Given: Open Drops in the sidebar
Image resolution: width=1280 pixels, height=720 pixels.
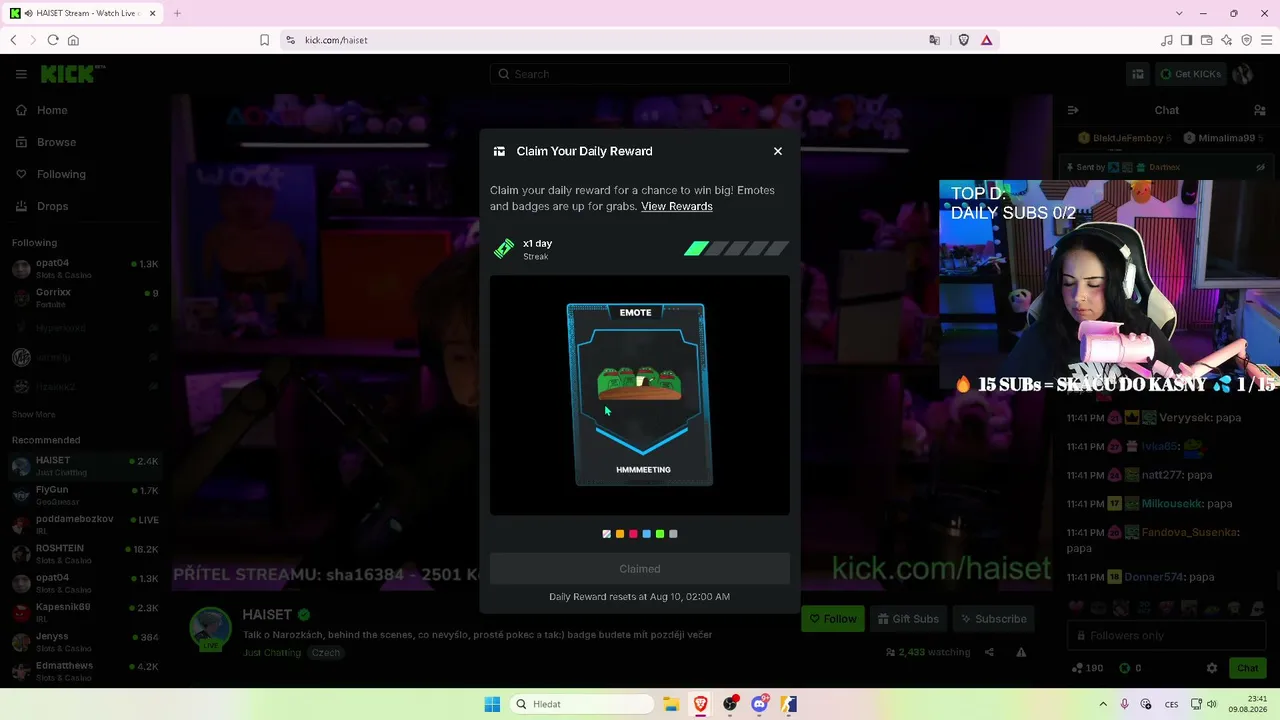Looking at the screenshot, I should 52,206.
